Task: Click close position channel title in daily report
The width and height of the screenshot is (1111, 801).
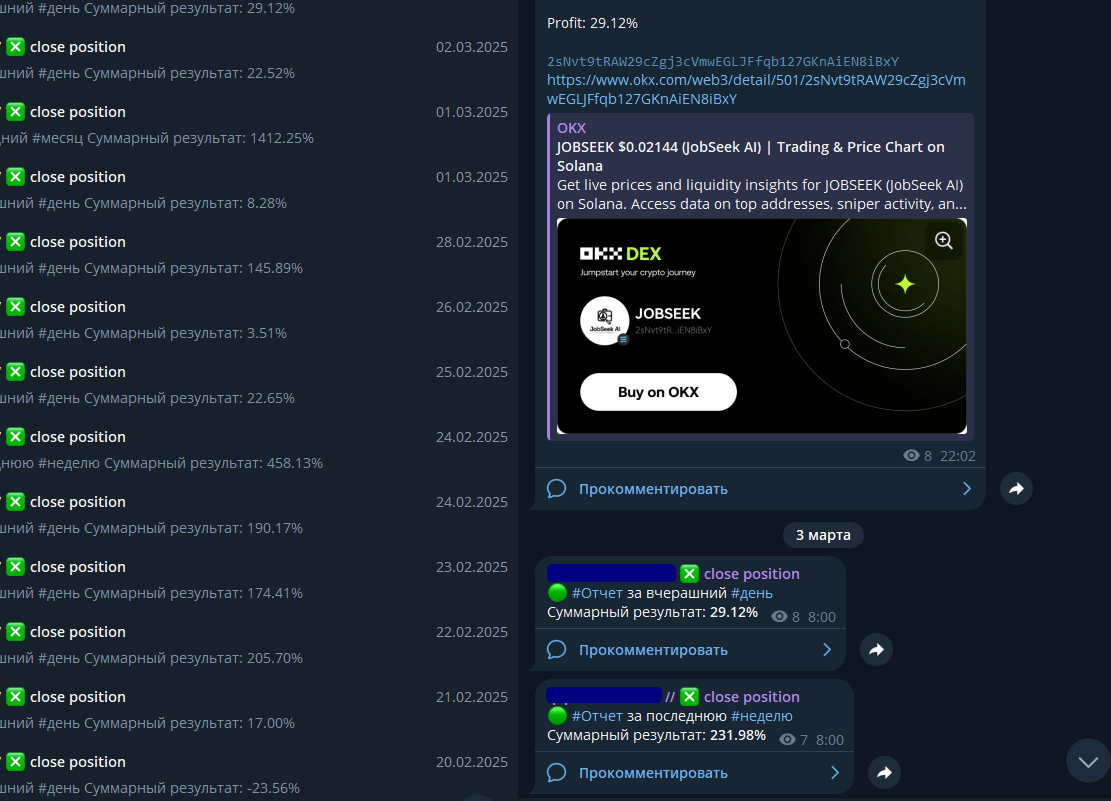Action: click(x=752, y=573)
